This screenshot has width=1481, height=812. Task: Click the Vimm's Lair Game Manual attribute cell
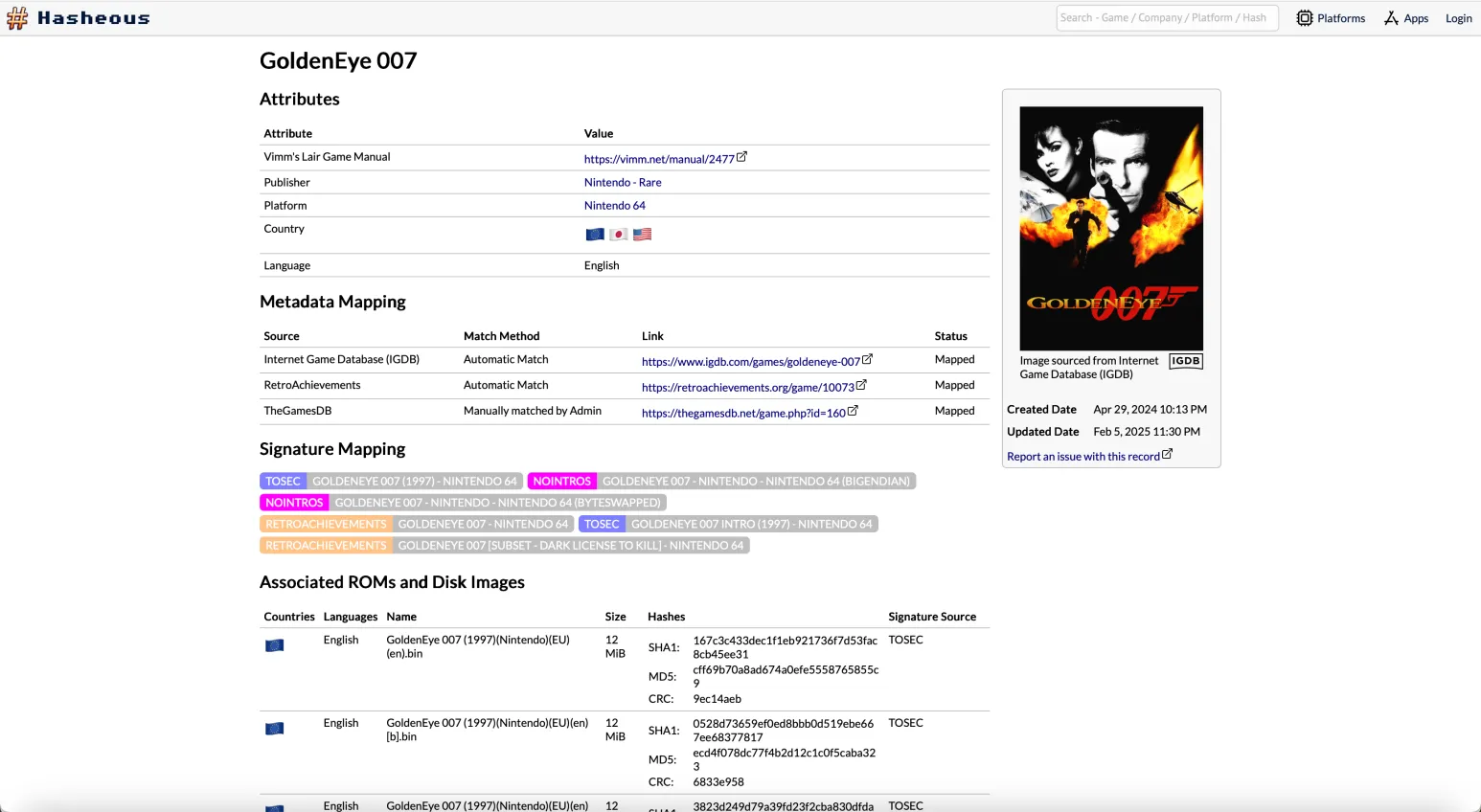pos(328,157)
